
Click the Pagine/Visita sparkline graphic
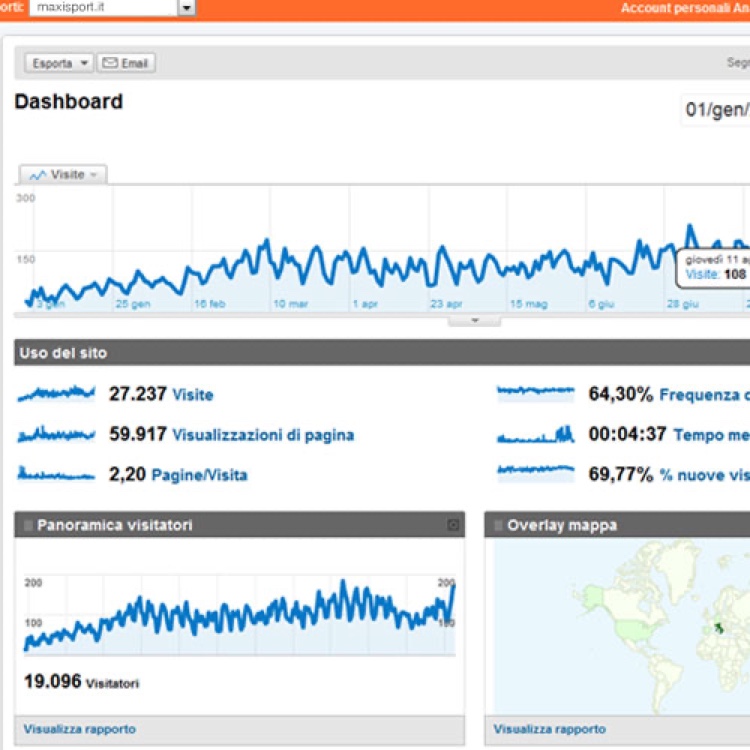point(56,474)
